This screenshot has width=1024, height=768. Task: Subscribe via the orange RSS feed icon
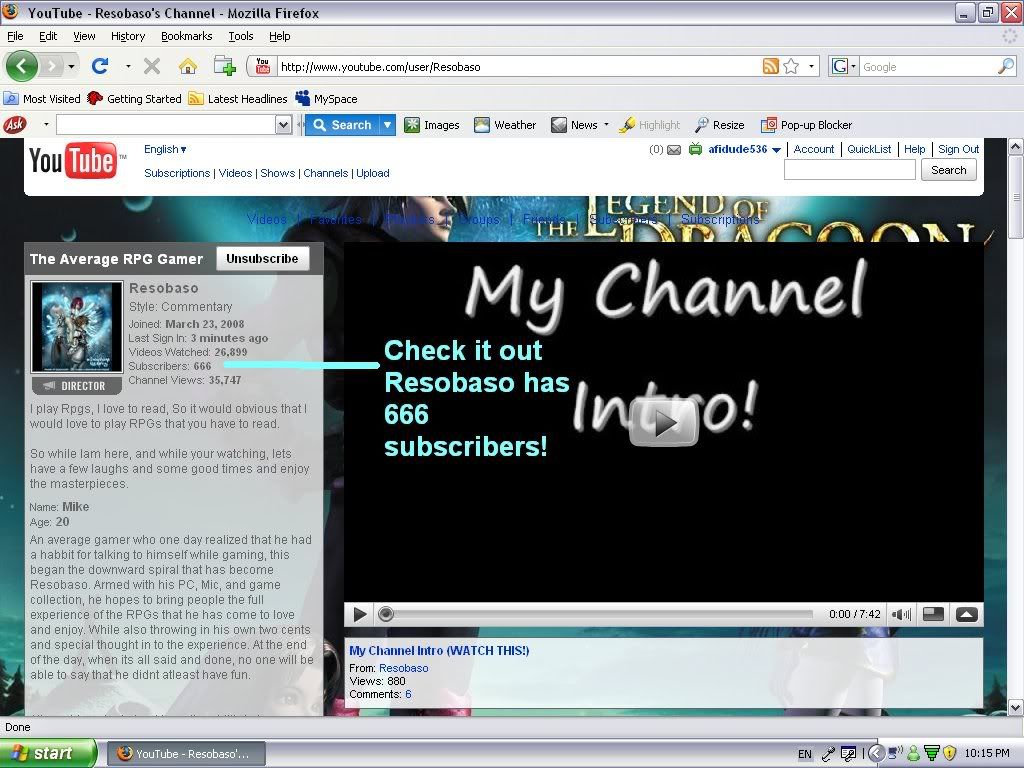click(x=771, y=66)
